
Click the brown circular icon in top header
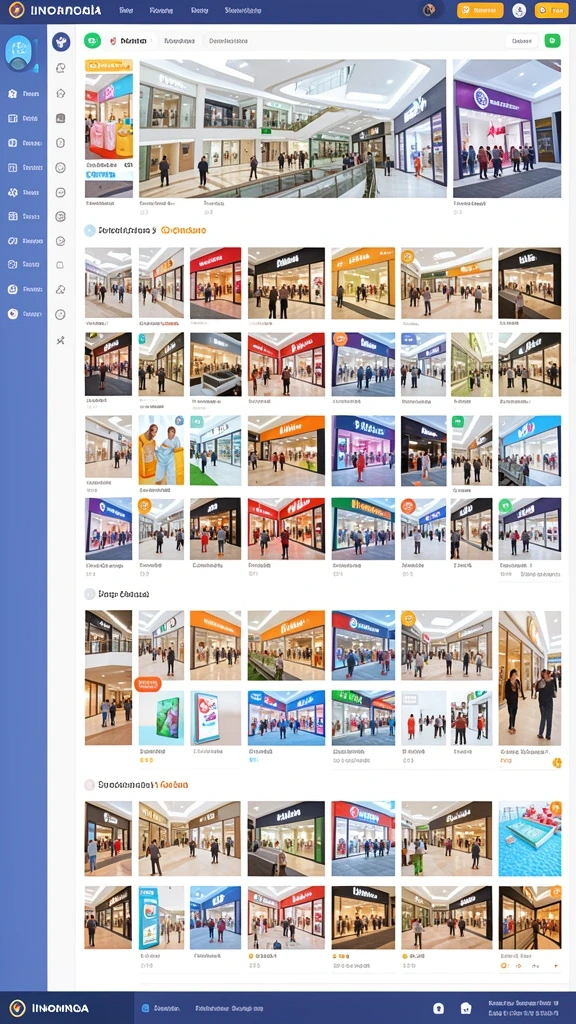tap(429, 10)
